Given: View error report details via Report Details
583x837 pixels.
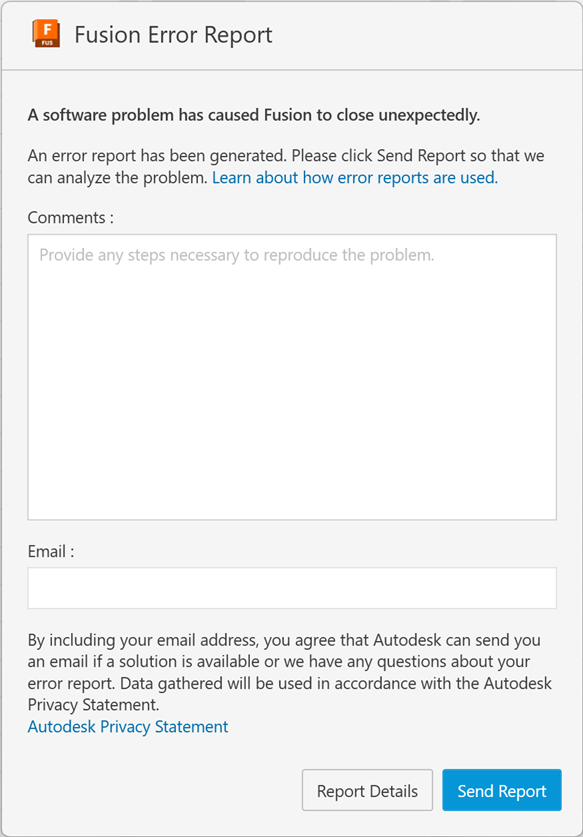Looking at the screenshot, I should 367,790.
